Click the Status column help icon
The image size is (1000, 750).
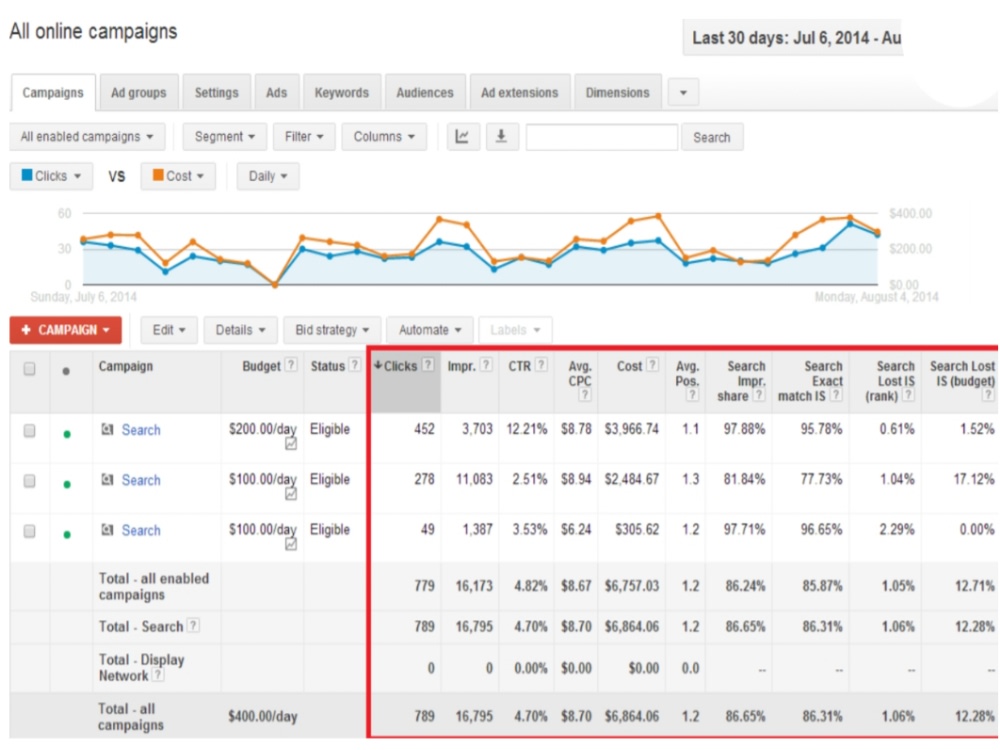coord(355,365)
